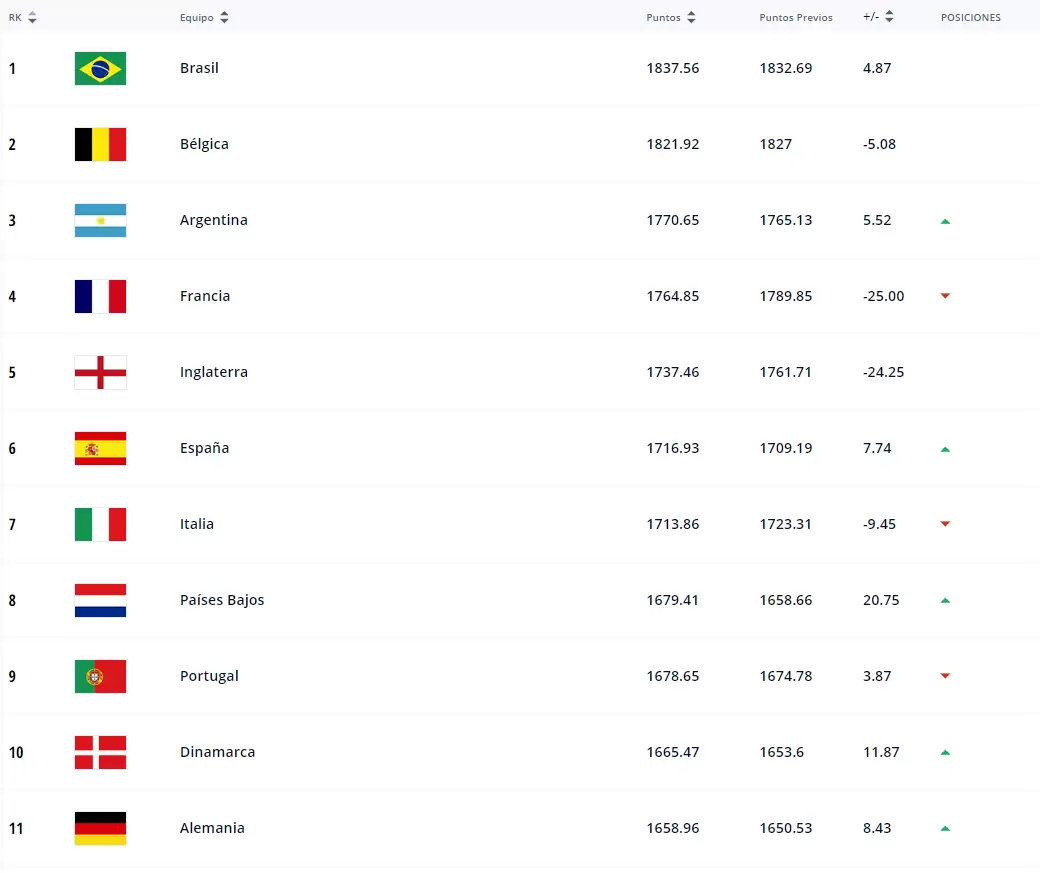Click the England flag icon

pos(100,372)
